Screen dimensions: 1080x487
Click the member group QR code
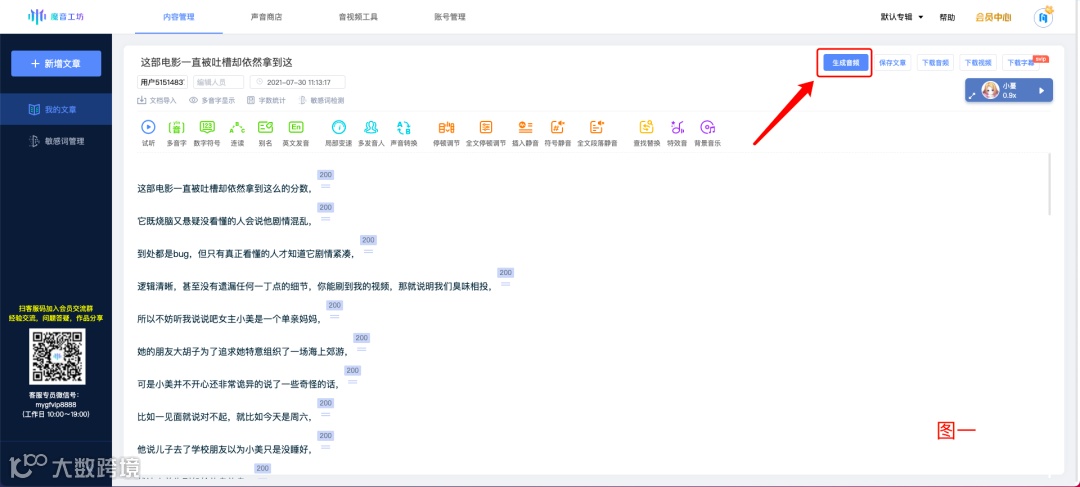click(x=57, y=356)
